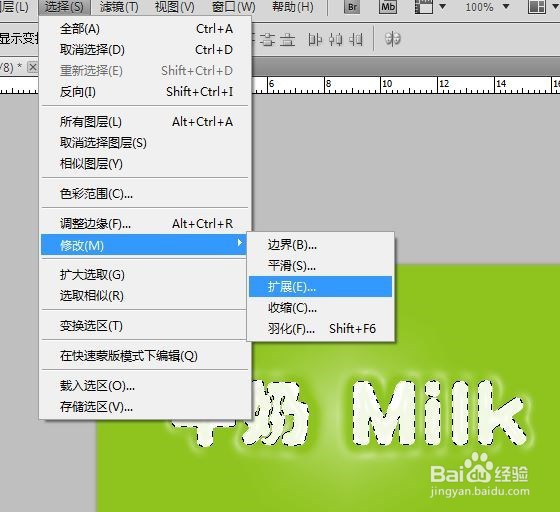Open the 选择(S) menu
Viewport: 560px width, 512px height.
[x=64, y=7]
